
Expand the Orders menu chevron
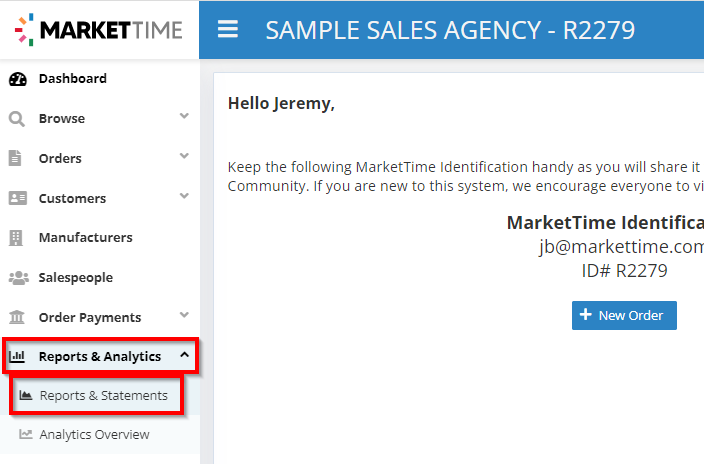tap(184, 156)
